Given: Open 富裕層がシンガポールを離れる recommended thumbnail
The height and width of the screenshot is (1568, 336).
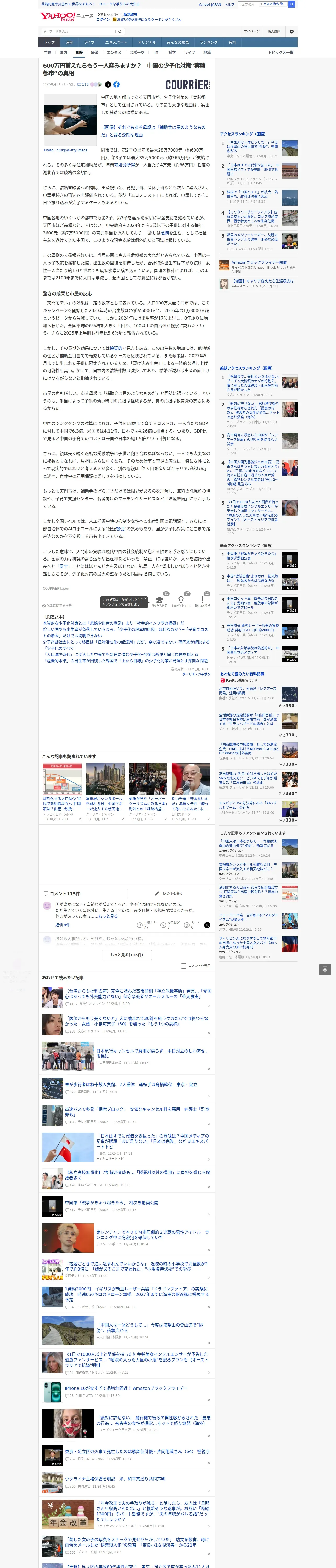Looking at the screenshot, I should coord(105,779).
